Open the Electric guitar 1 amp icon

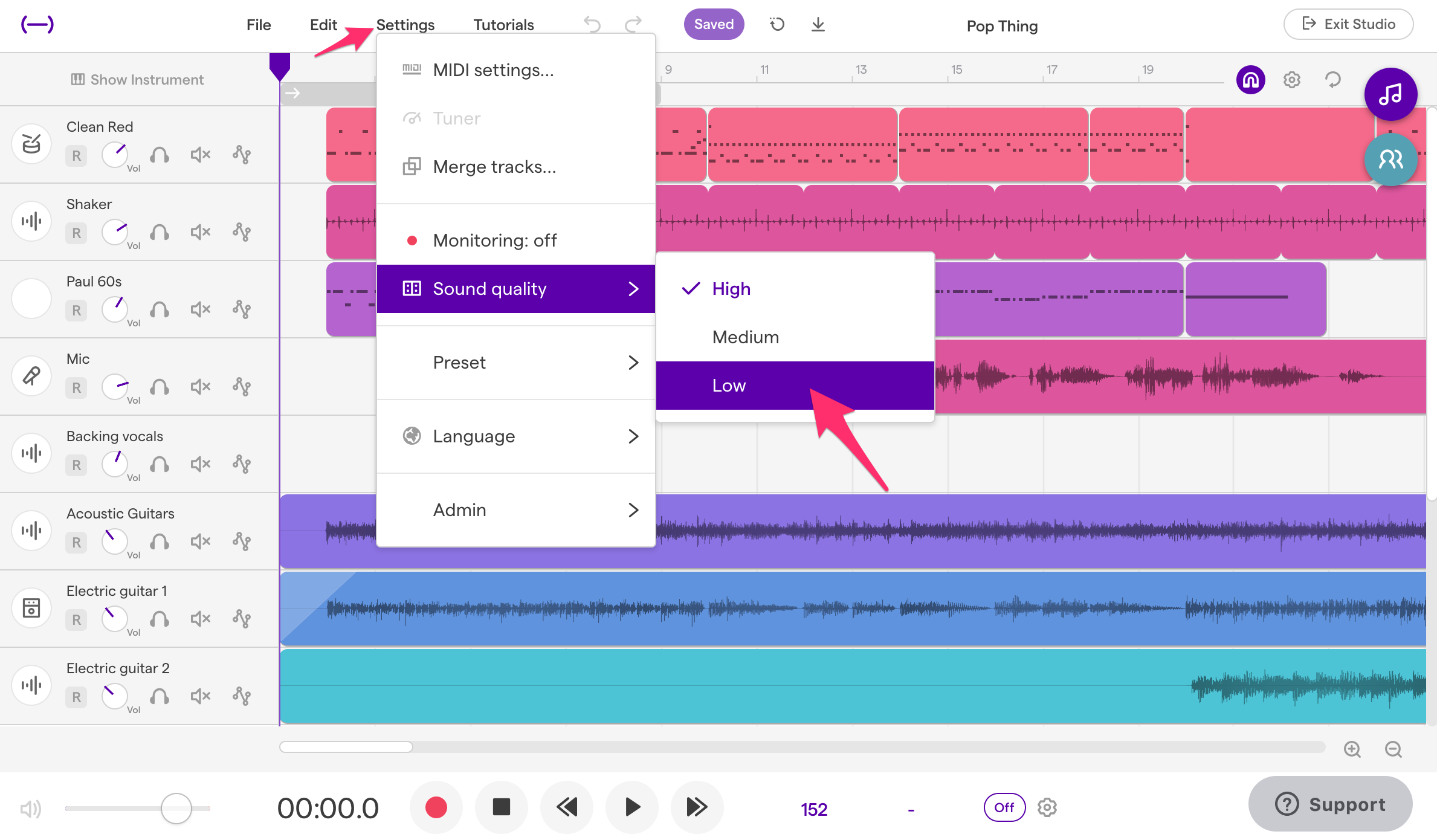[31, 608]
